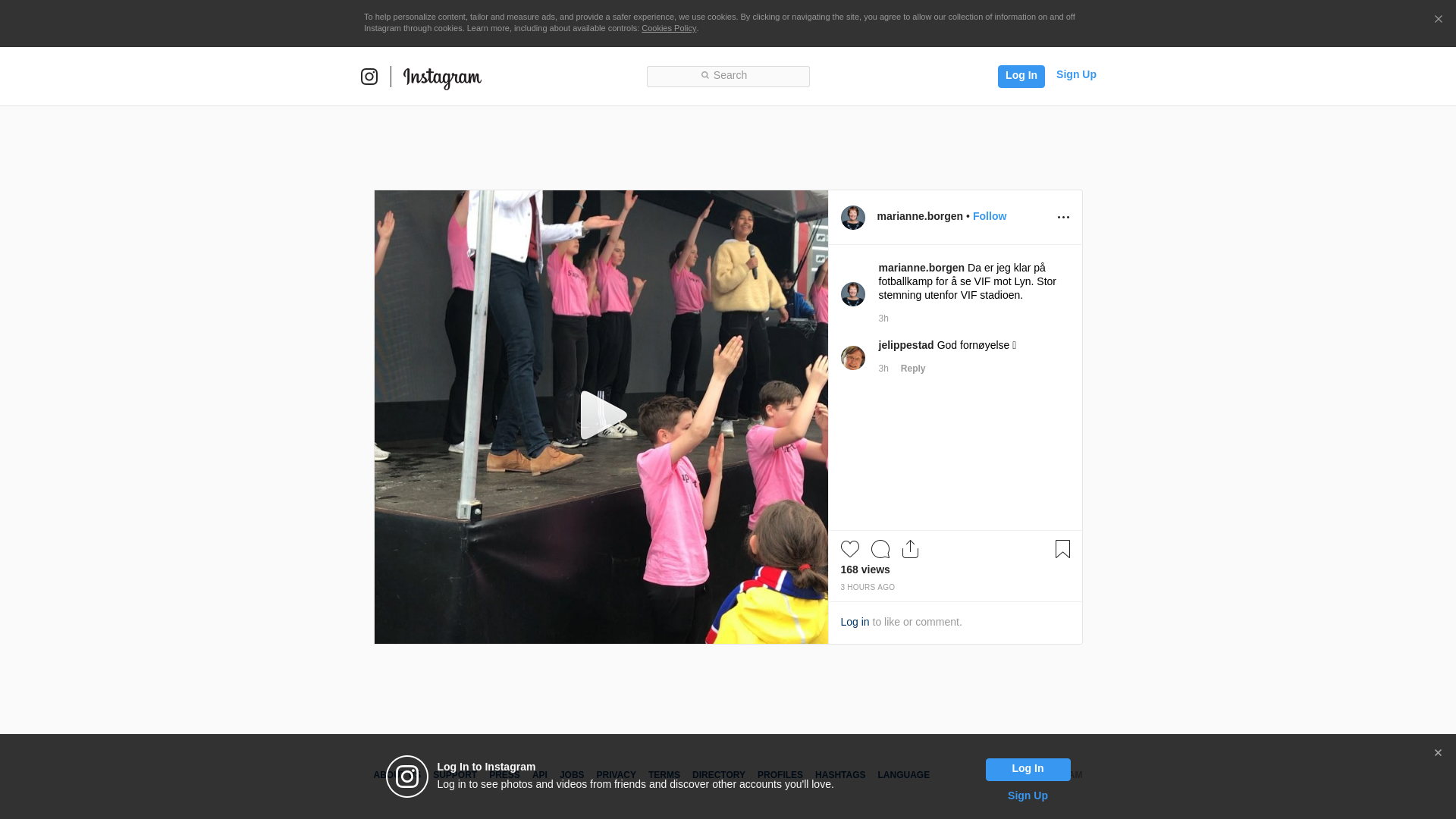Click marianne.borgen username in caption
The height and width of the screenshot is (819, 1456).
[921, 268]
